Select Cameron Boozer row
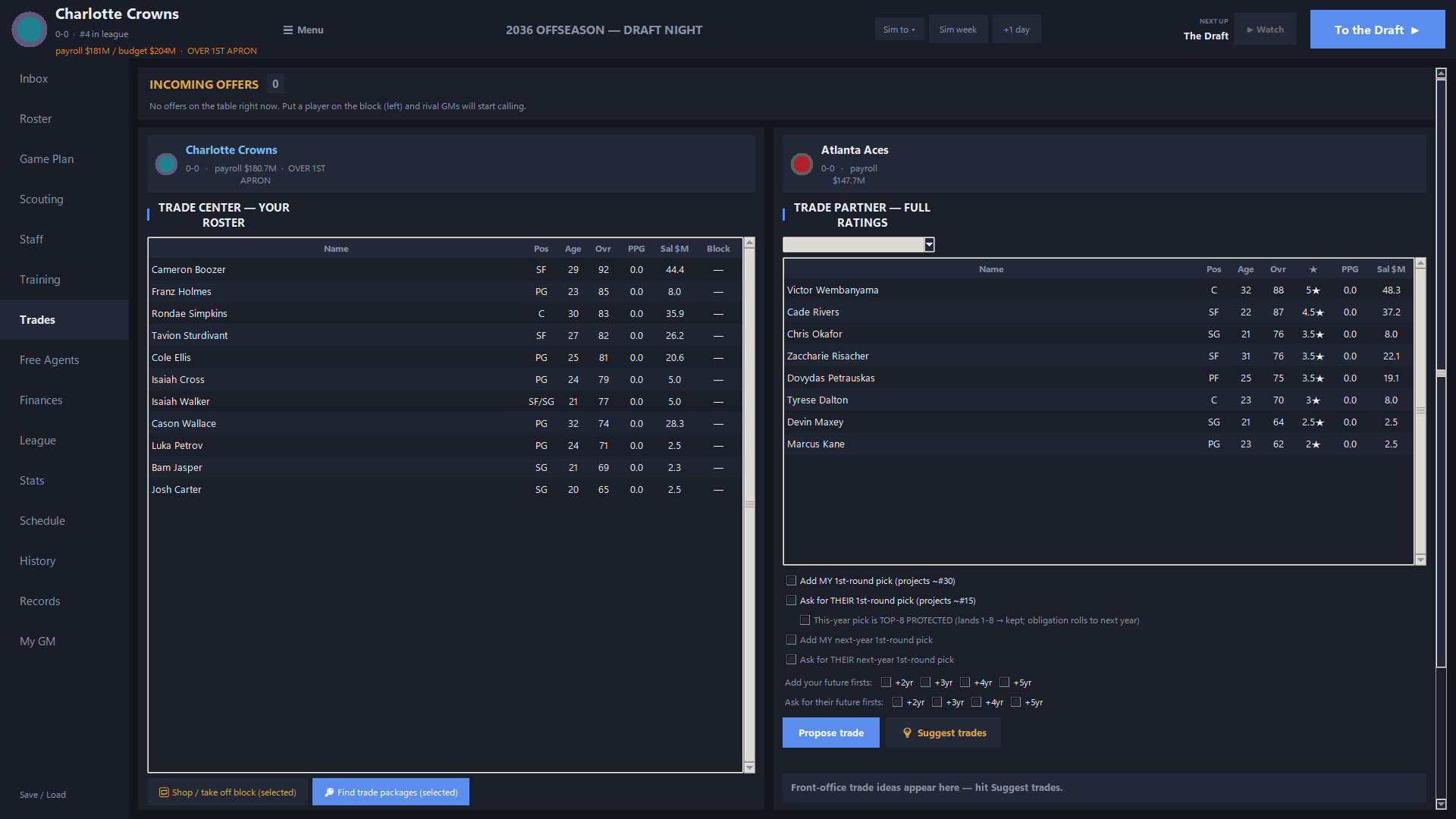Screen dimensions: 1456x819 point(444,270)
